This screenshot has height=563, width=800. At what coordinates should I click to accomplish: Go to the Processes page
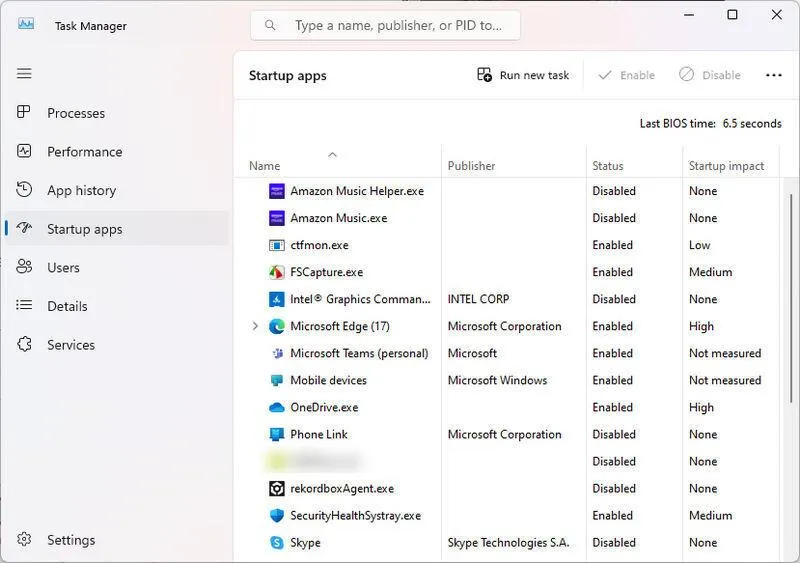pyautogui.click(x=117, y=113)
